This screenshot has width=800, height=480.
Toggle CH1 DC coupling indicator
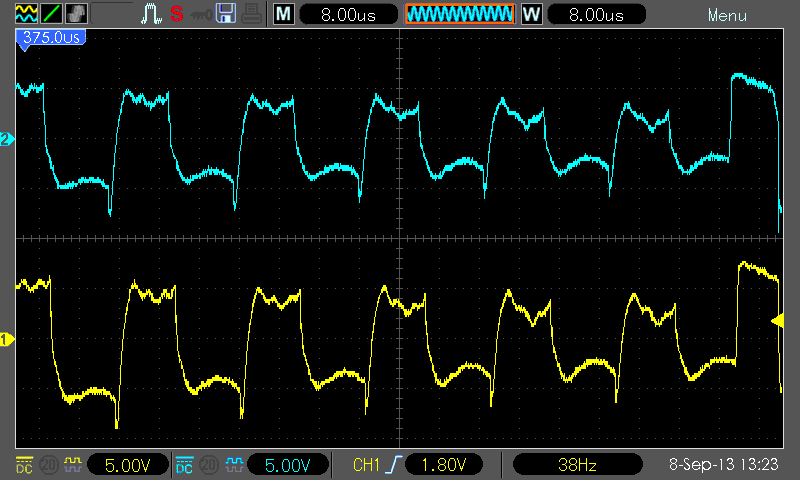pyautogui.click(x=24, y=465)
